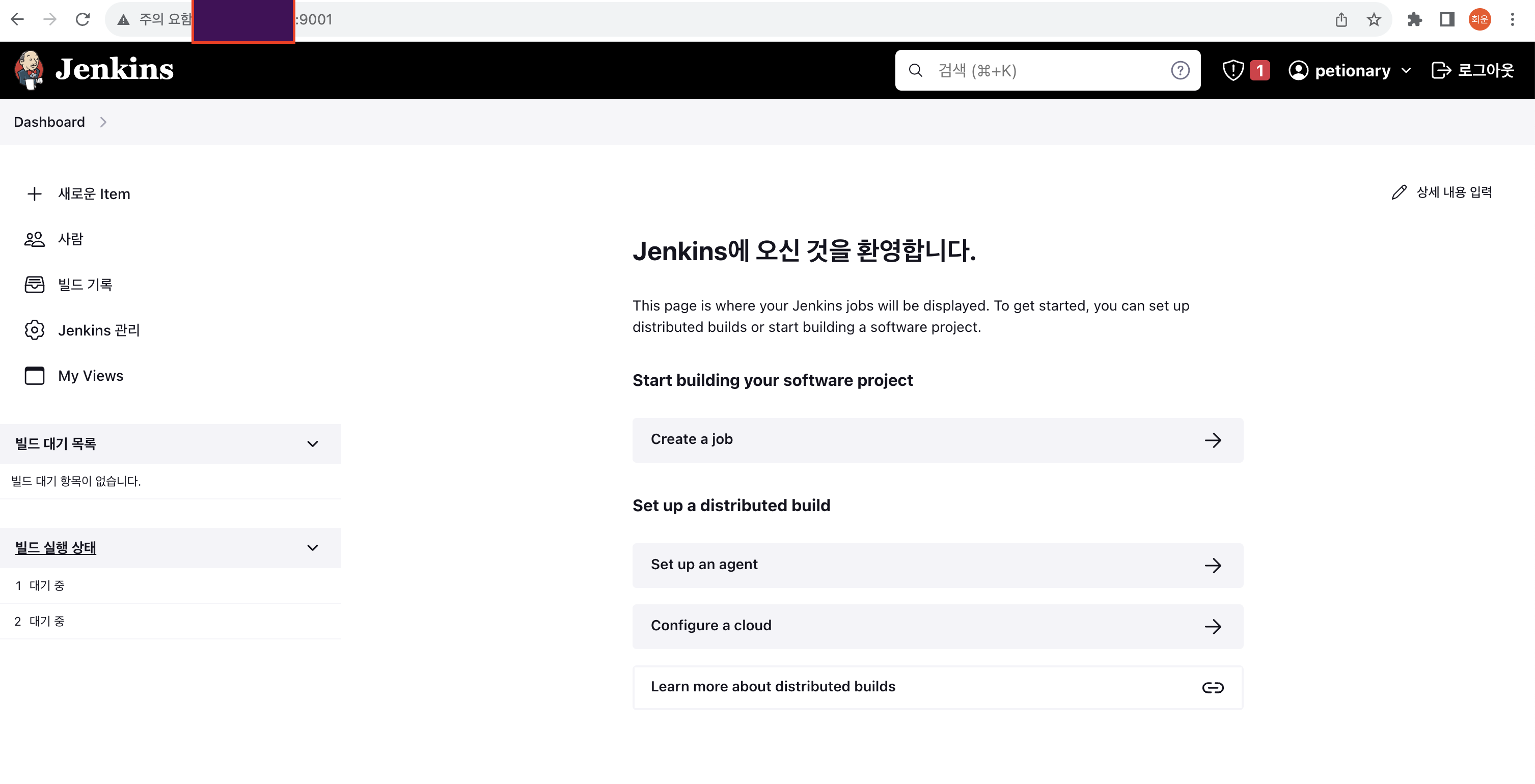Collapse the 빌드 대기 목록 section
Screen dimensions: 1535x784
coord(312,444)
